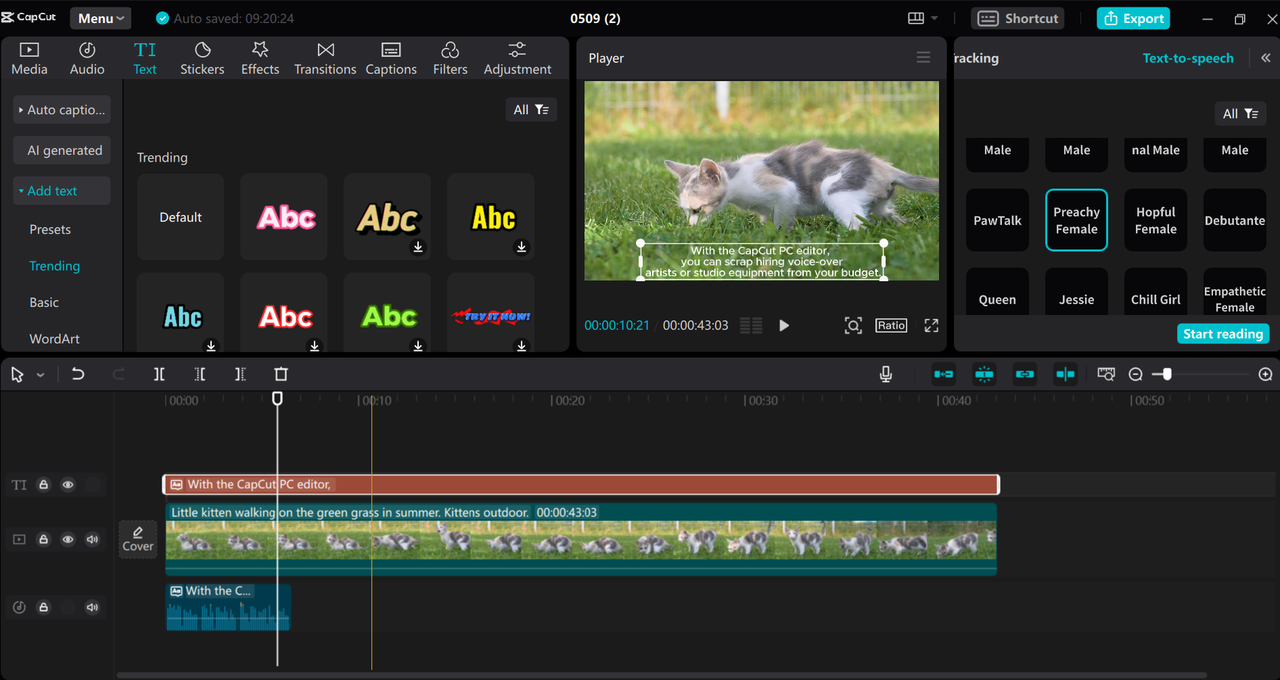Hide the text track with eye icon
The width and height of the screenshot is (1280, 680).
coord(68,485)
